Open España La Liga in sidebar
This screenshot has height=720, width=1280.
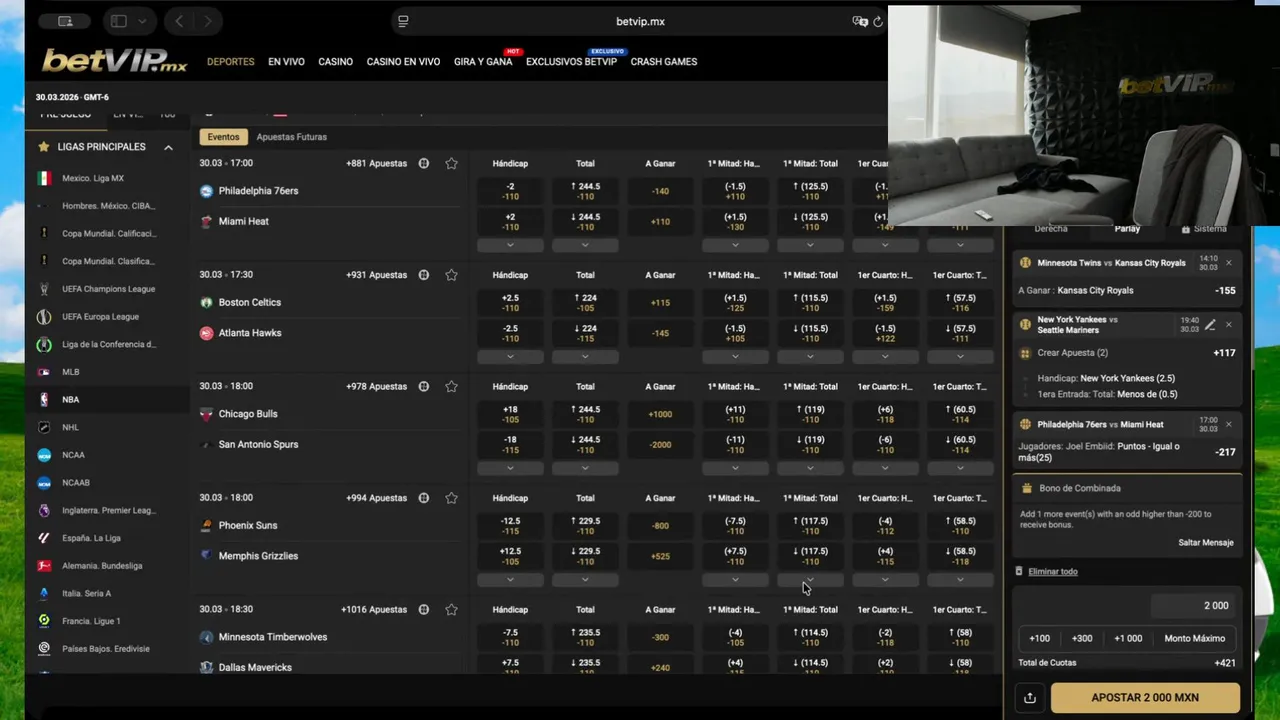(91, 538)
